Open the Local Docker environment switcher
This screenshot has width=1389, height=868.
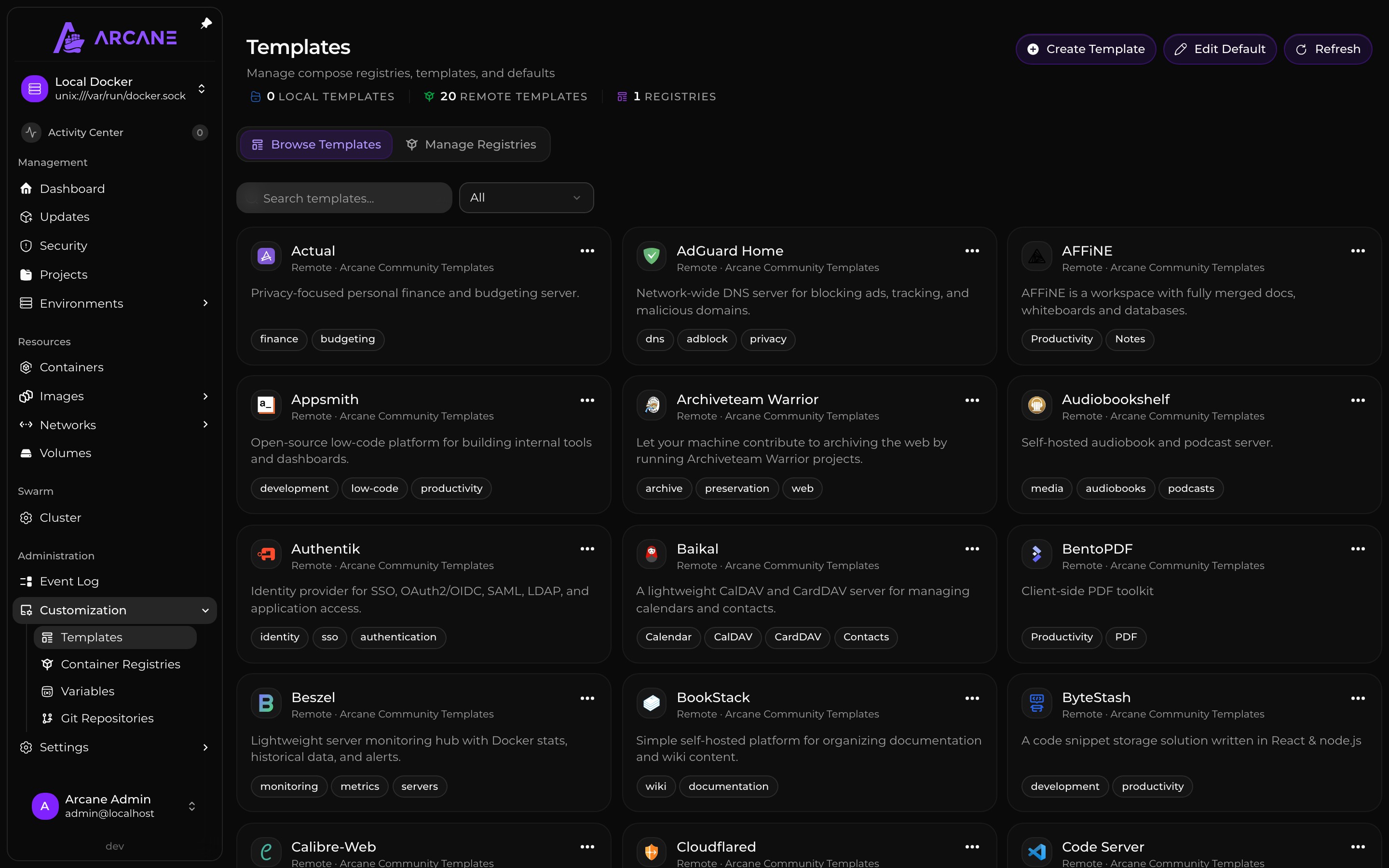pos(115,88)
